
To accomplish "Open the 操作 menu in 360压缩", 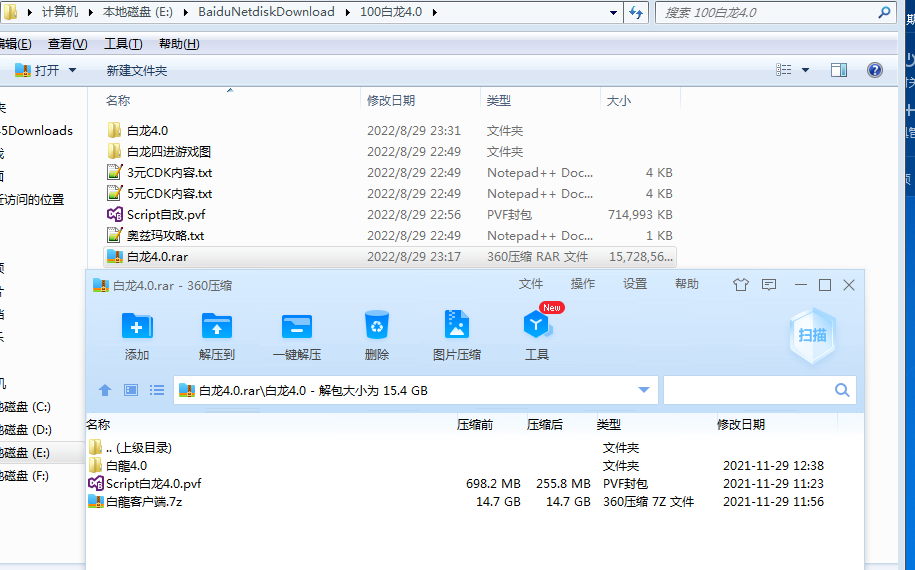I will tap(582, 284).
